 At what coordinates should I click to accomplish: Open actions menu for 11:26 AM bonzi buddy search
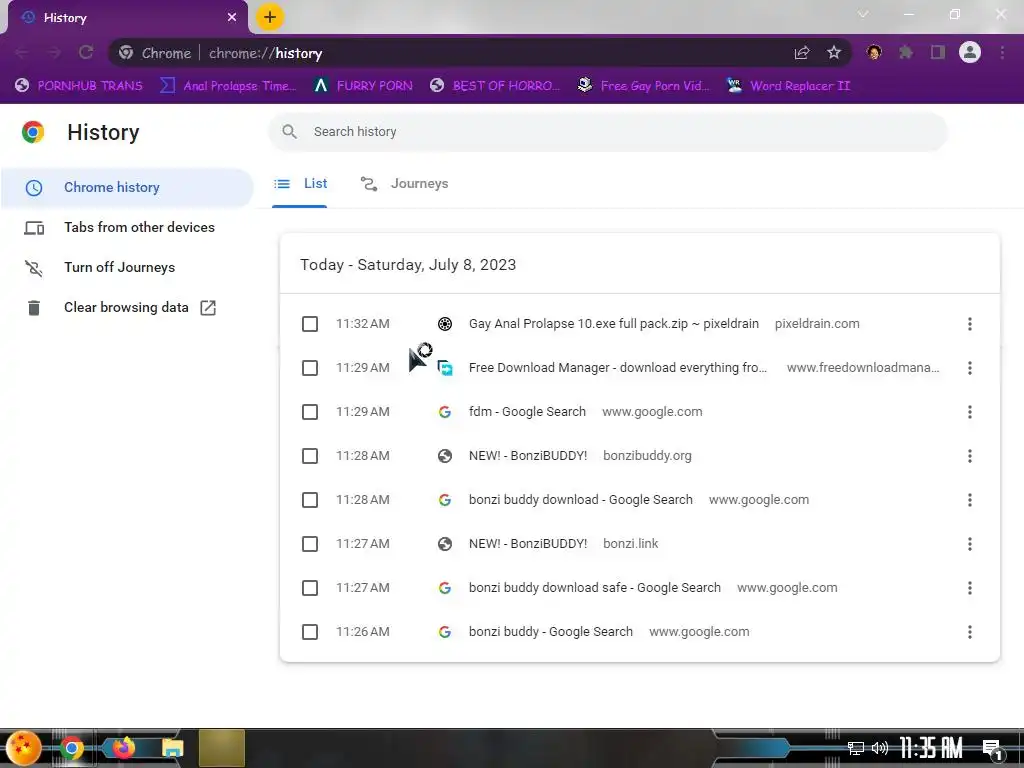coord(970,632)
